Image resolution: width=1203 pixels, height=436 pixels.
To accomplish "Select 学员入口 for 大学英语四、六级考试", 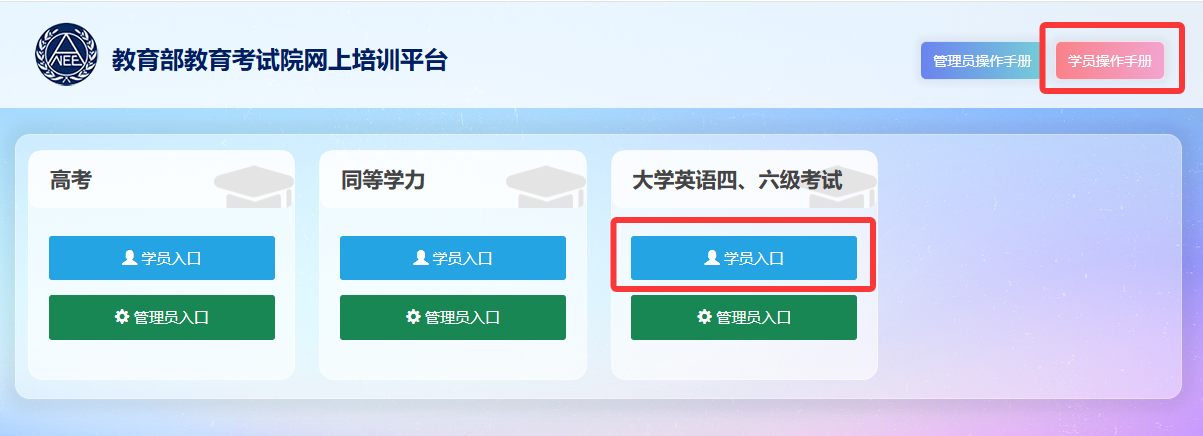I will (744, 258).
